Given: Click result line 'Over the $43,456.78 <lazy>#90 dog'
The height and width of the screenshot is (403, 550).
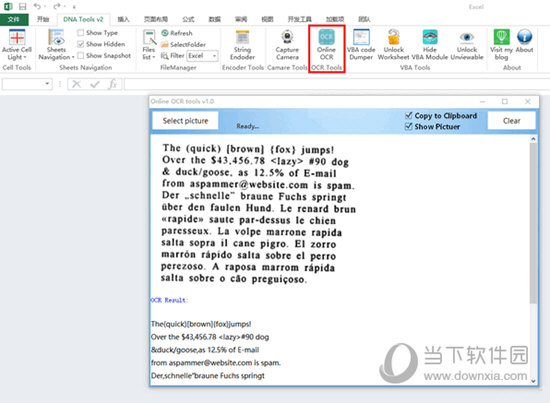Looking at the screenshot, I should 210,337.
